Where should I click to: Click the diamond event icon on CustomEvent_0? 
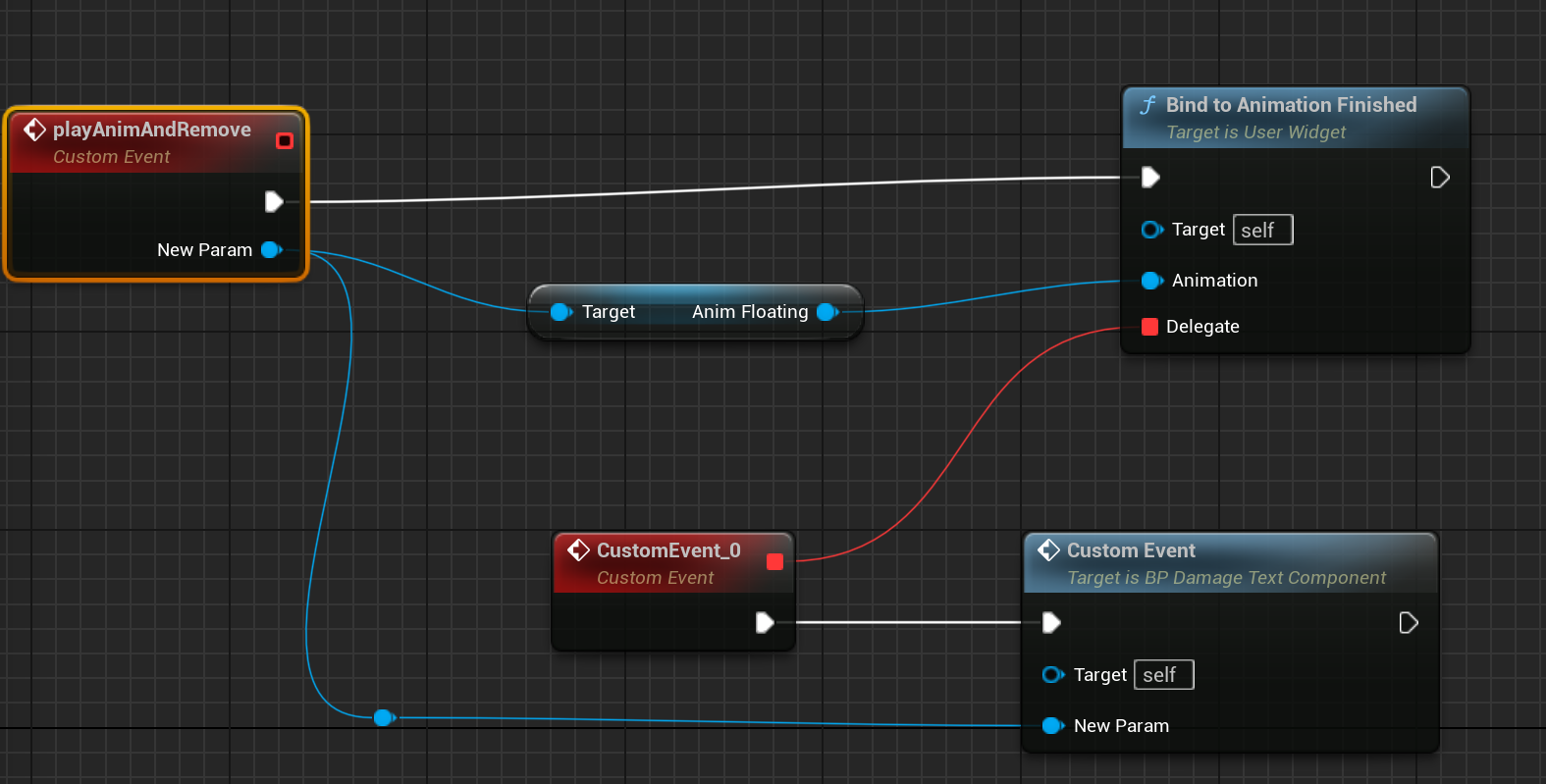pyautogui.click(x=579, y=550)
